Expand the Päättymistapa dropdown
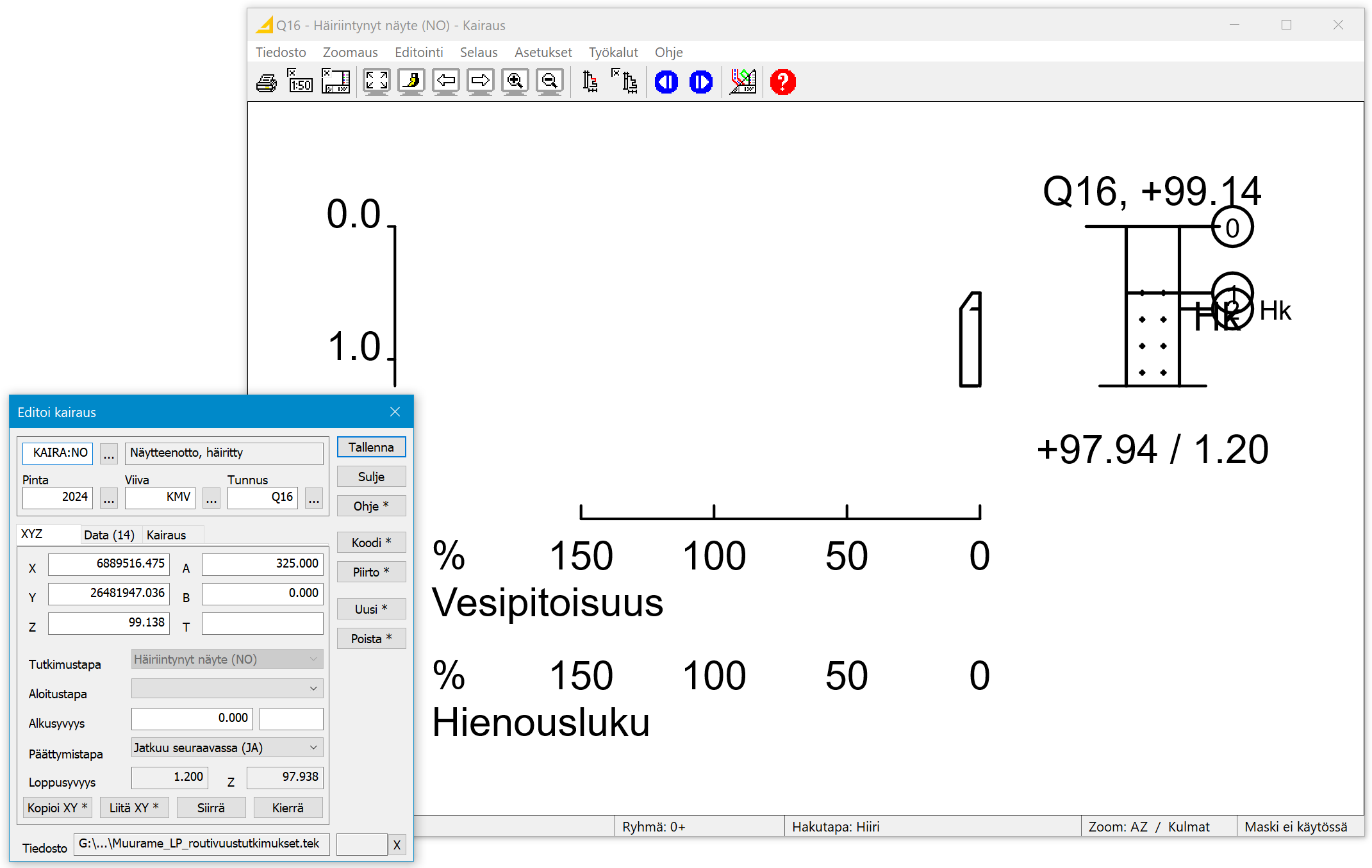Image resolution: width=1372 pixels, height=868 pixels. pyautogui.click(x=313, y=748)
